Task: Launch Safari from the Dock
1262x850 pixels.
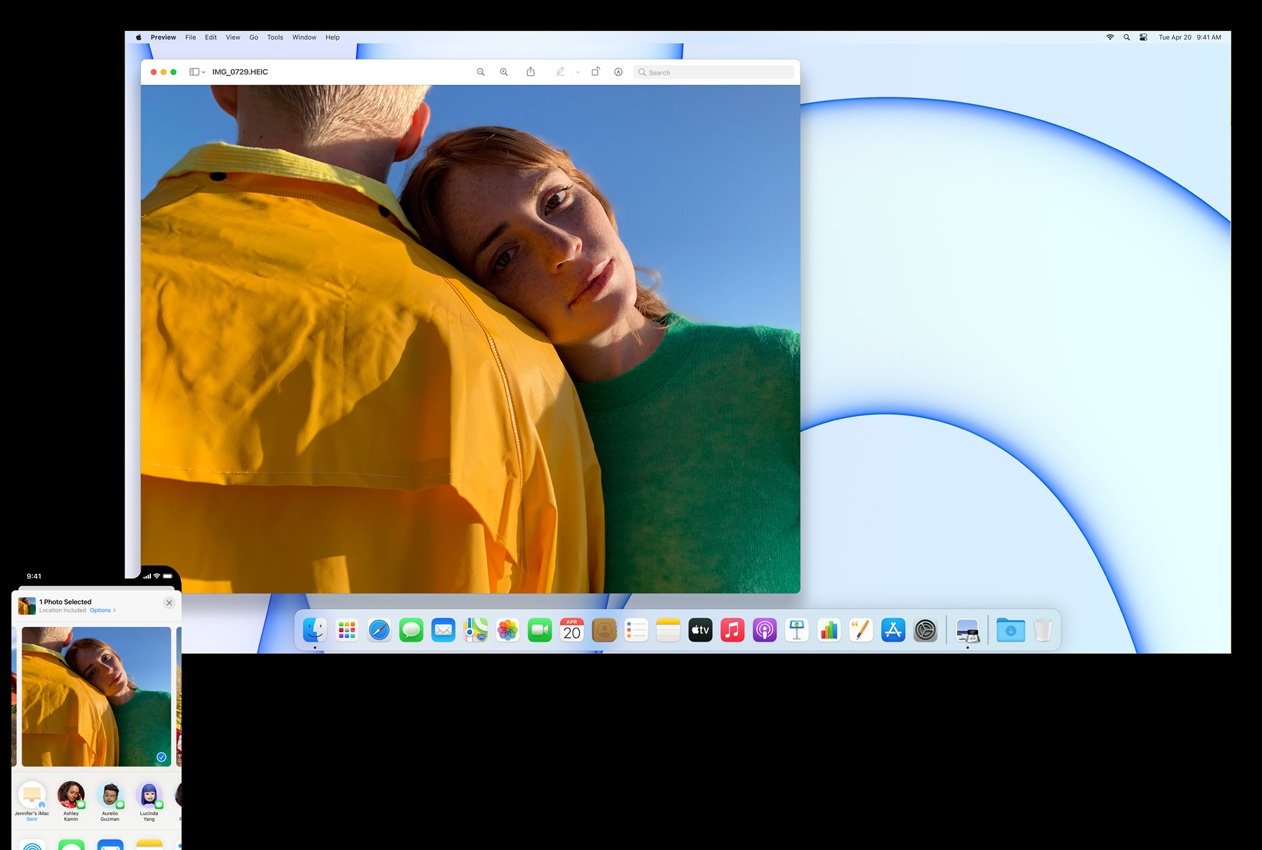Action: pyautogui.click(x=379, y=630)
